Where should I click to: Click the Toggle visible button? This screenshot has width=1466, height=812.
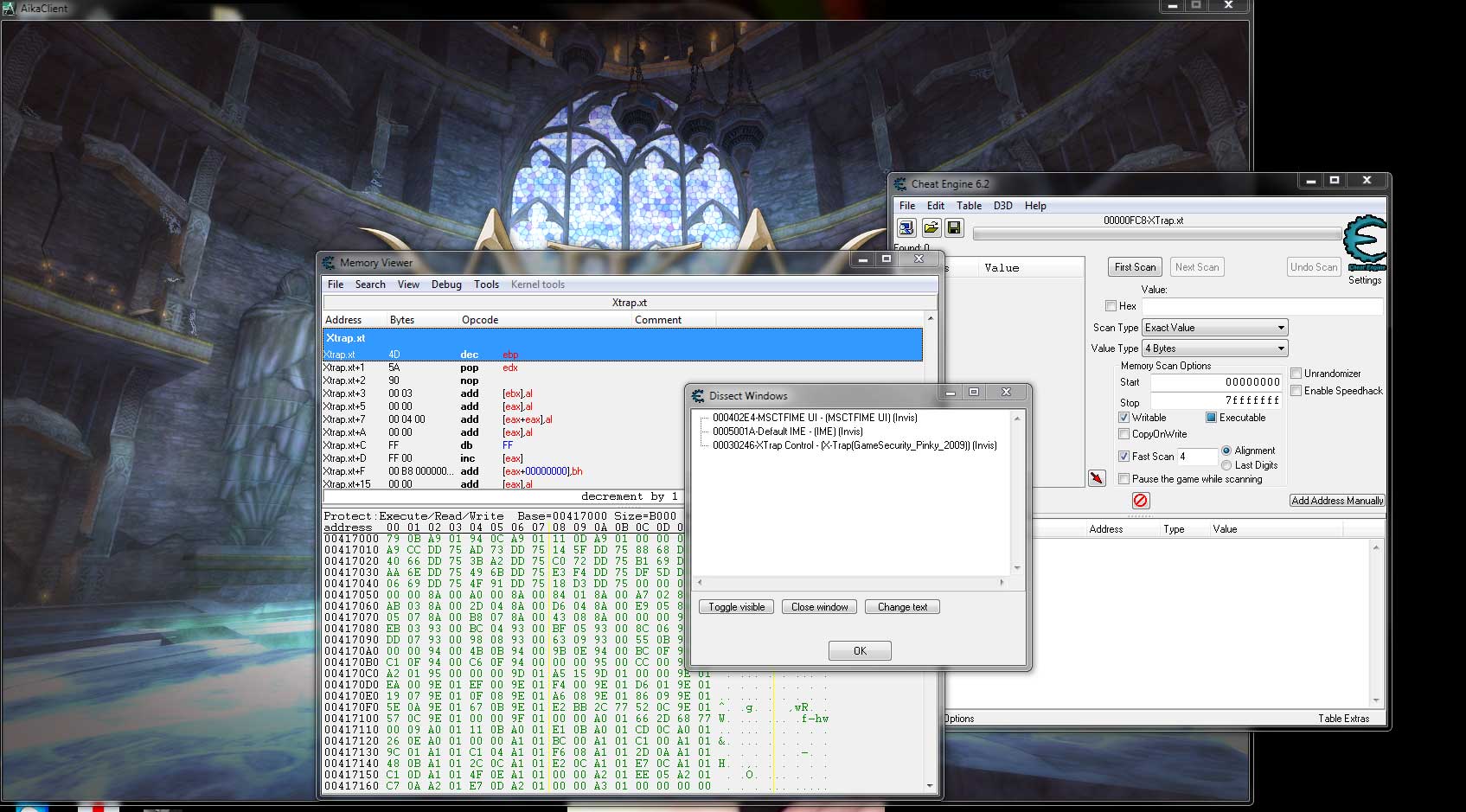coord(737,607)
